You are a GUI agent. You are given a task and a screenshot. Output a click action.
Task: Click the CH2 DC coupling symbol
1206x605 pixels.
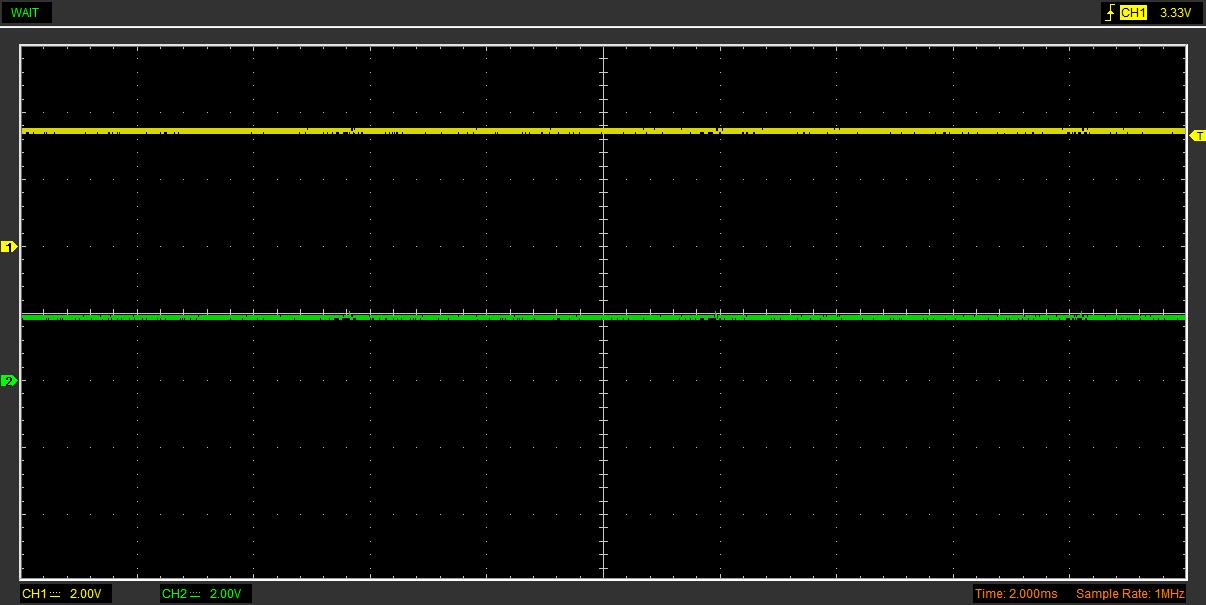coord(195,594)
